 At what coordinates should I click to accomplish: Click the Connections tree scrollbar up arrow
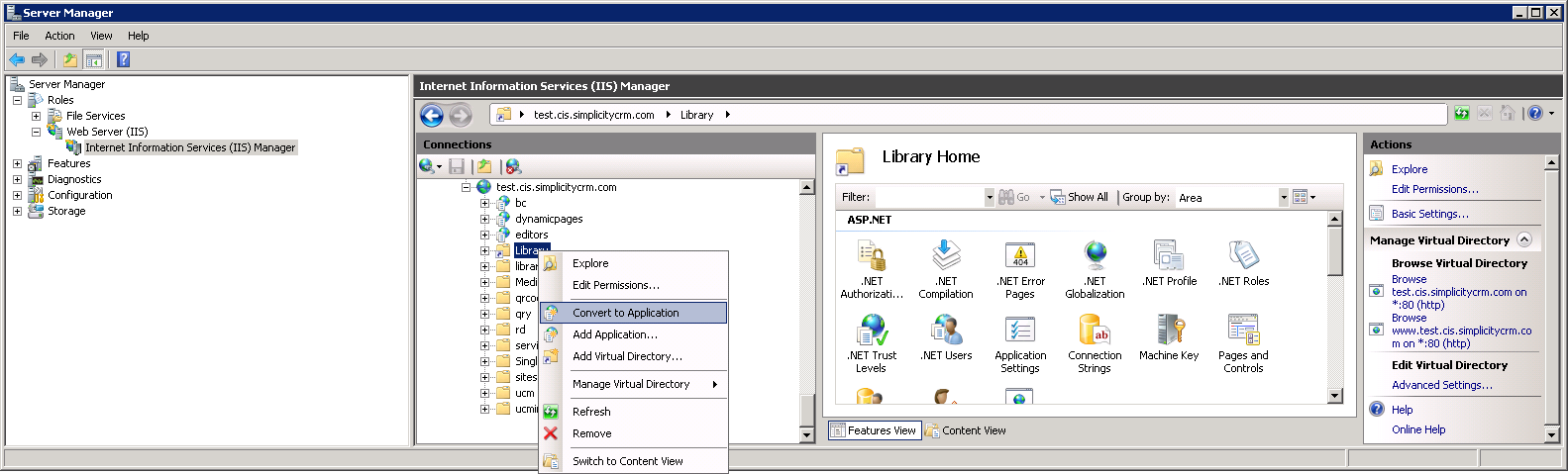[x=806, y=187]
